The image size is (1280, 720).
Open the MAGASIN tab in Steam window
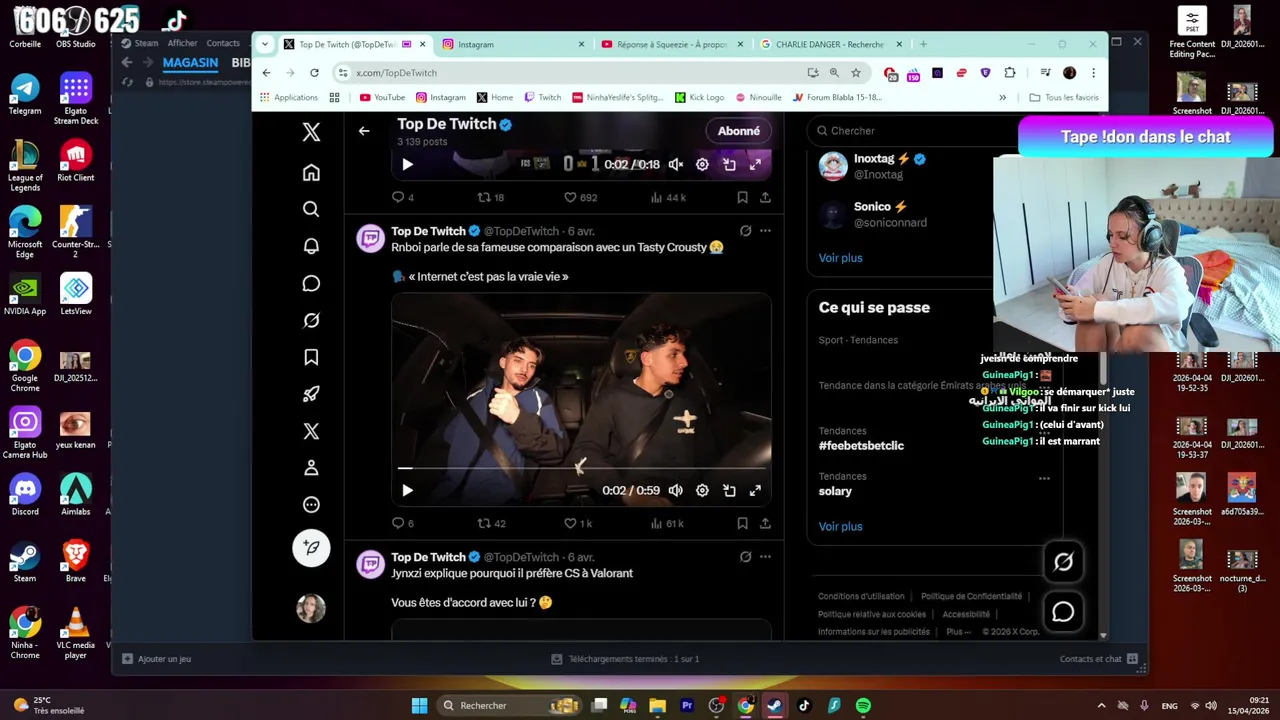click(x=190, y=63)
